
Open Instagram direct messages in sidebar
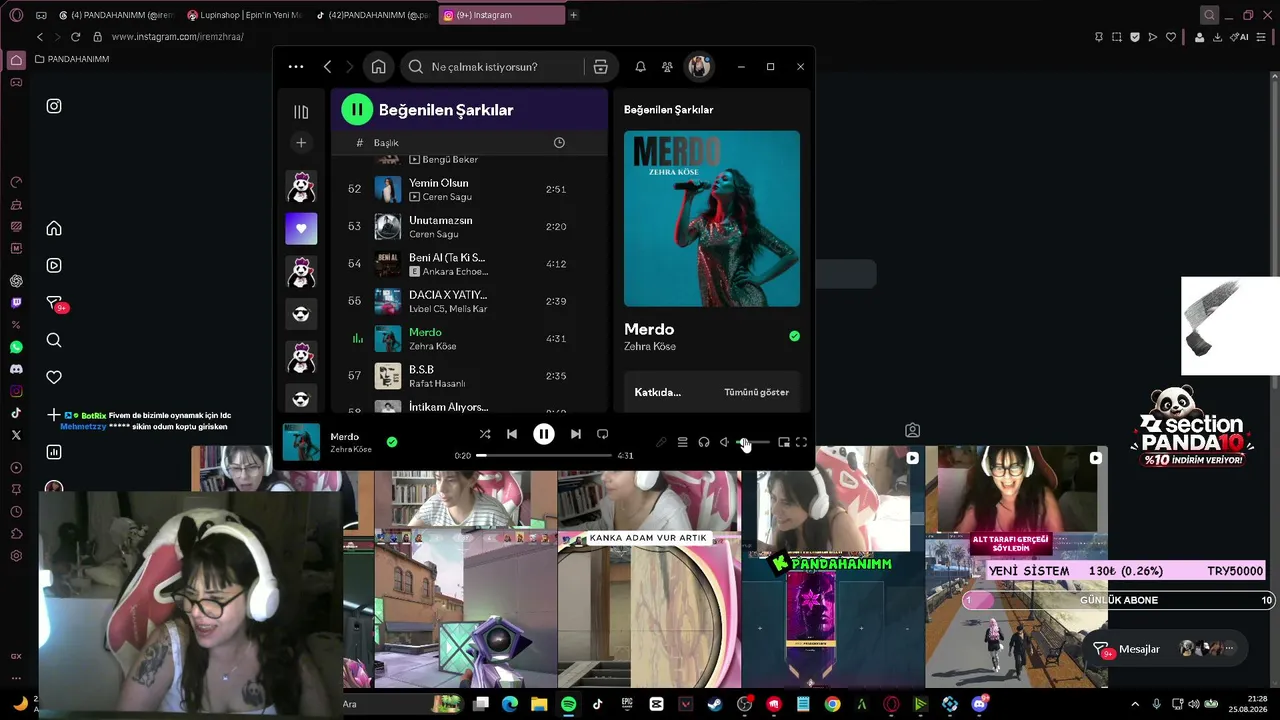[54, 303]
